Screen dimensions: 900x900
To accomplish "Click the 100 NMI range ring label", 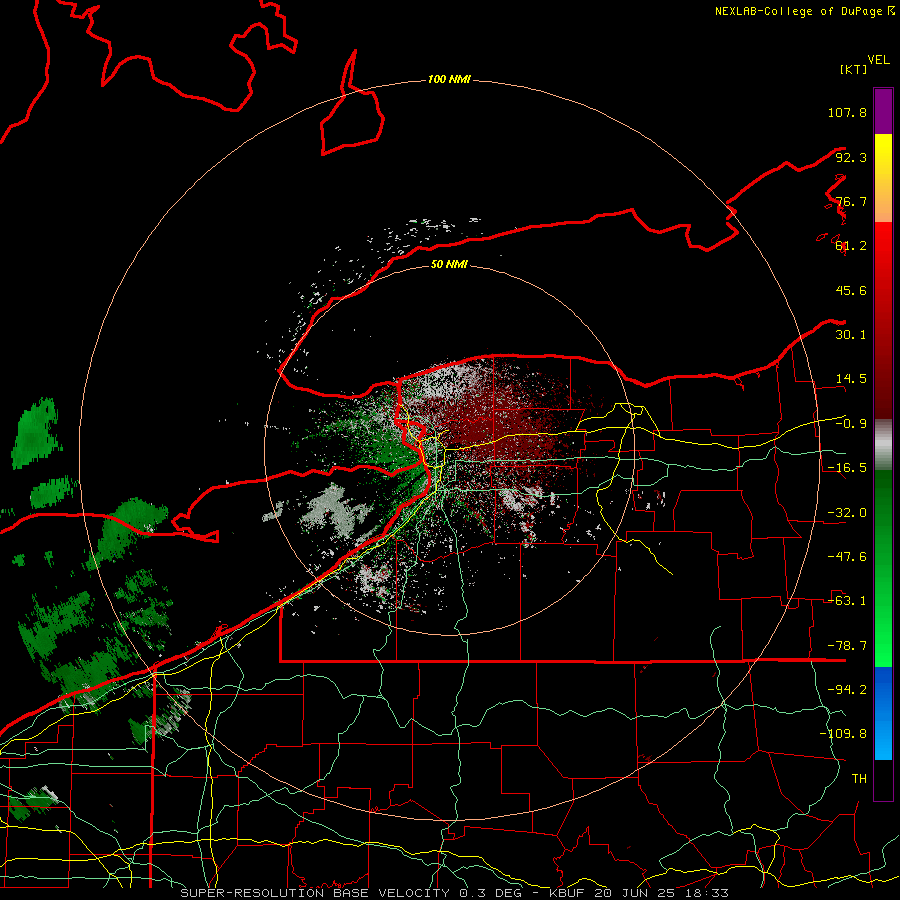I will pyautogui.click(x=449, y=79).
